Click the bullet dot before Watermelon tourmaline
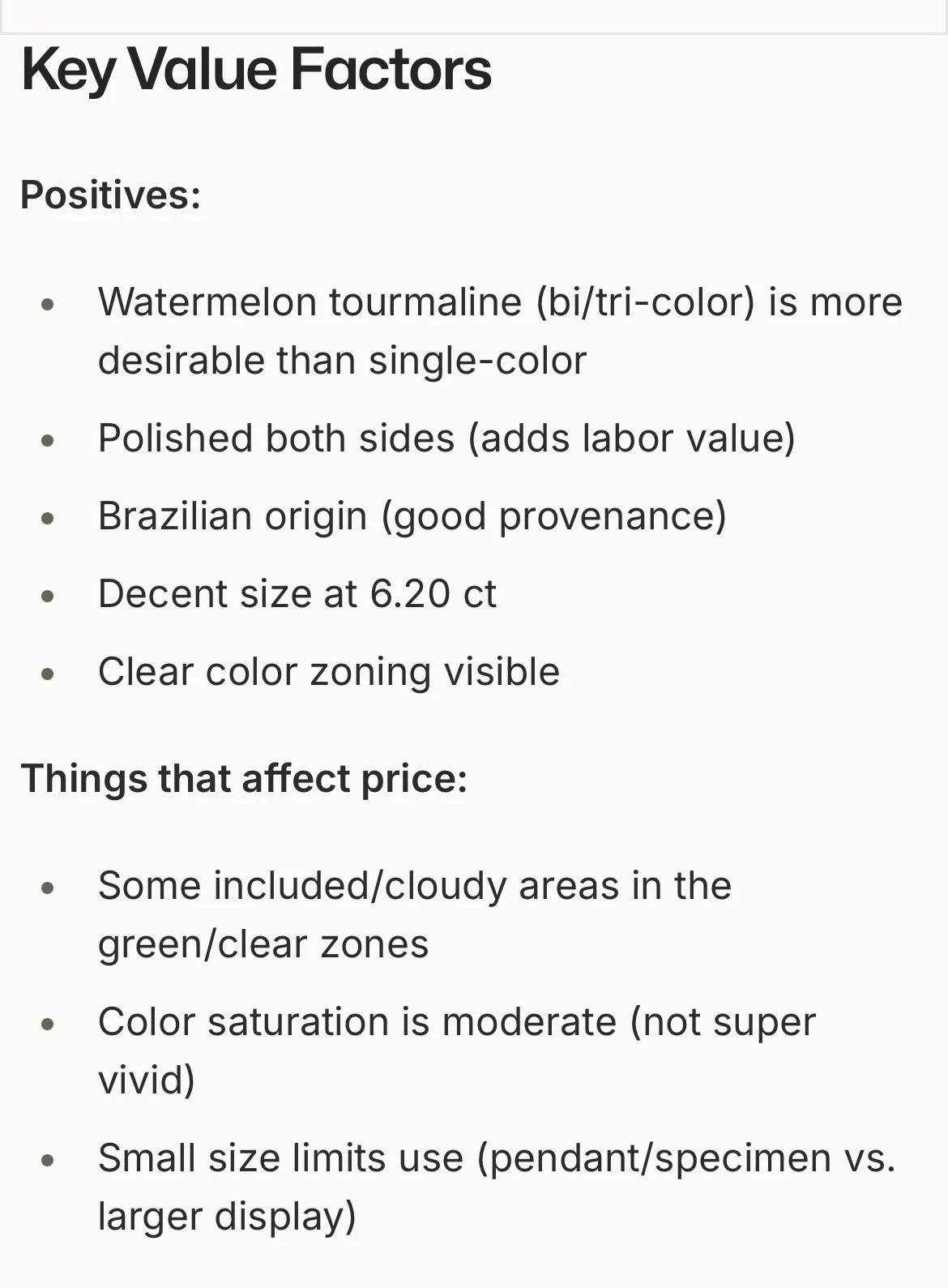This screenshot has height=1288, width=948. point(48,305)
